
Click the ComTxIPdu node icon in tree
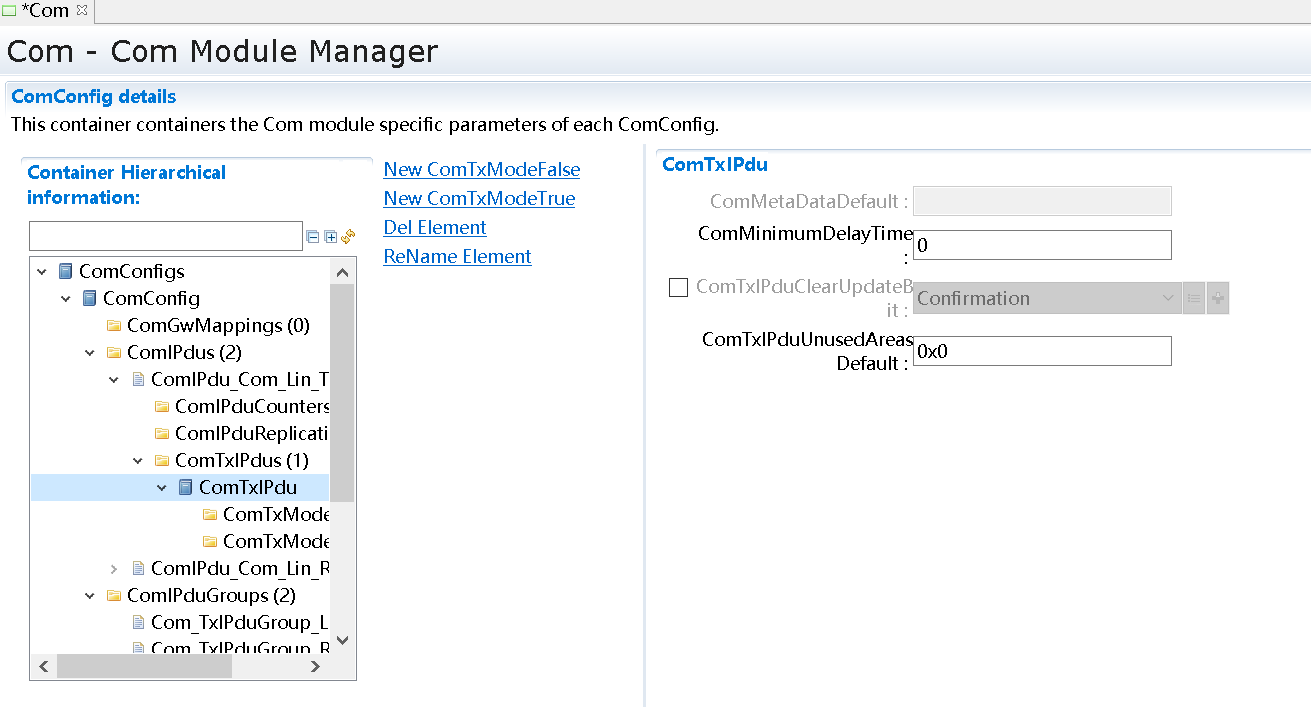[x=186, y=487]
